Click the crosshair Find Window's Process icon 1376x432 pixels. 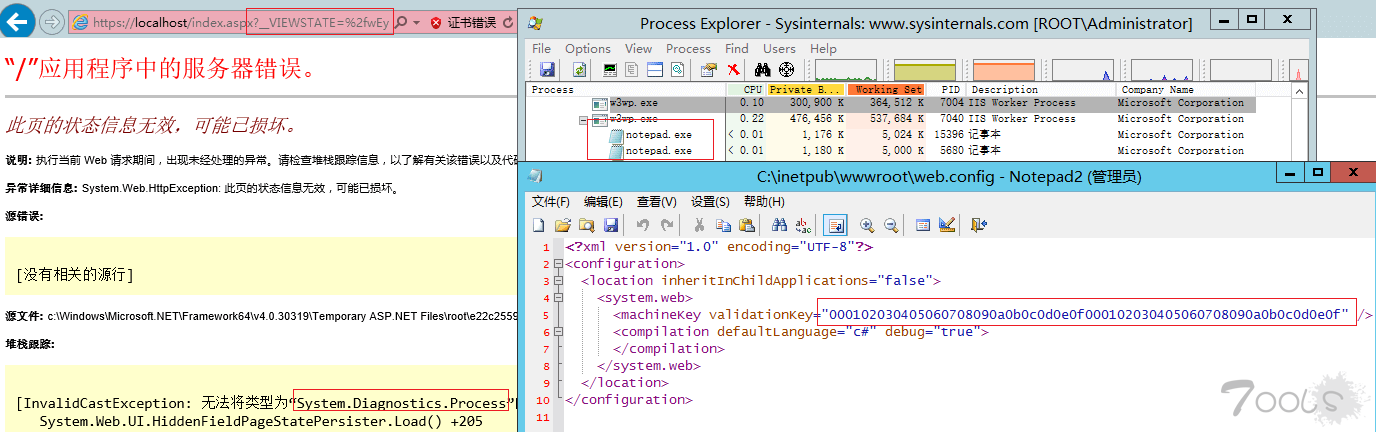tap(786, 69)
